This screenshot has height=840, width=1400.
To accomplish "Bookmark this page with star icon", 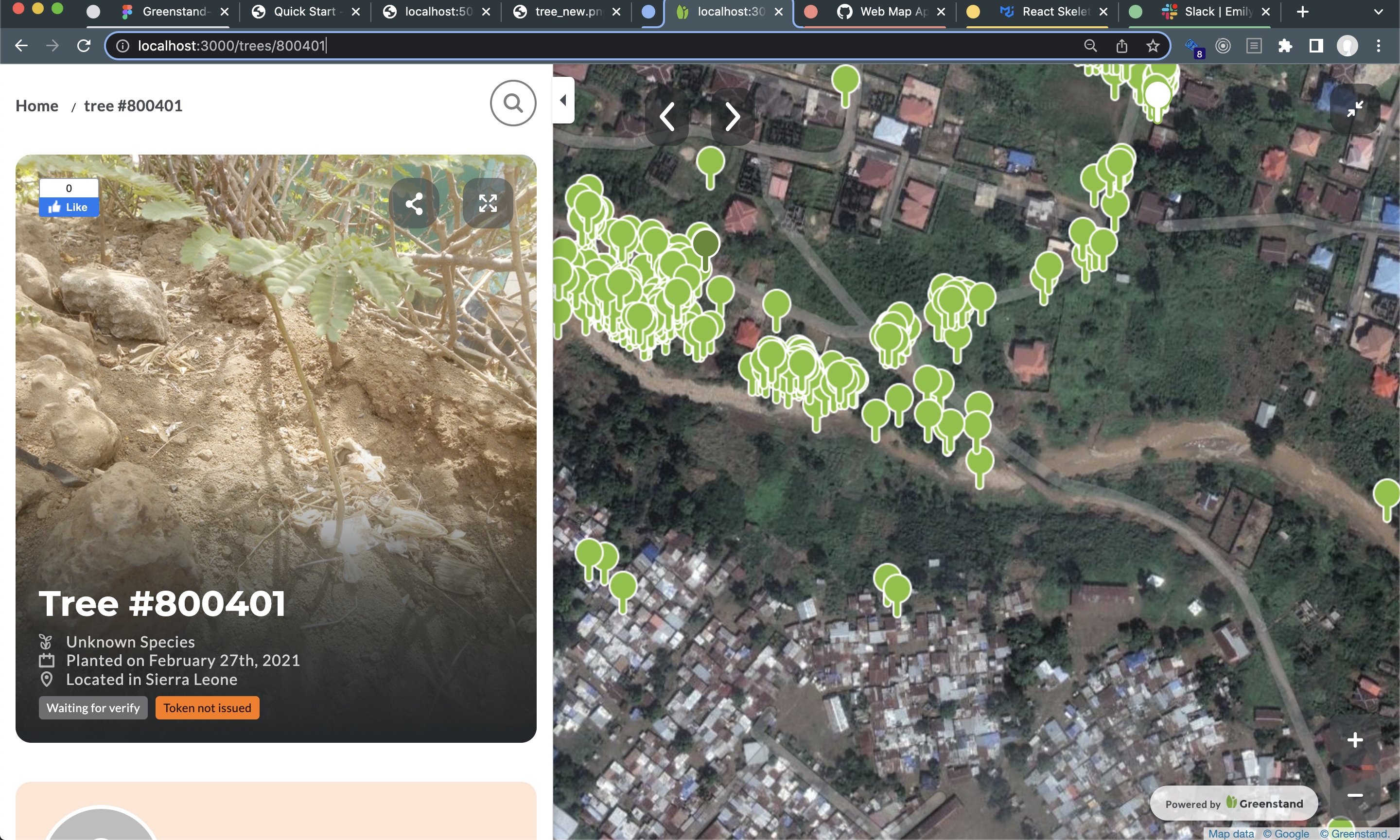I will click(x=1153, y=46).
